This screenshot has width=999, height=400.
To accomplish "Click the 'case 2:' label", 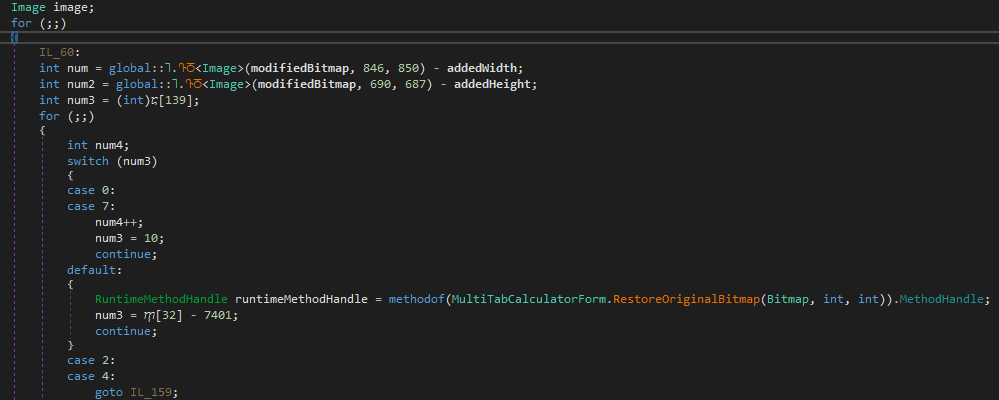I will 91,361.
